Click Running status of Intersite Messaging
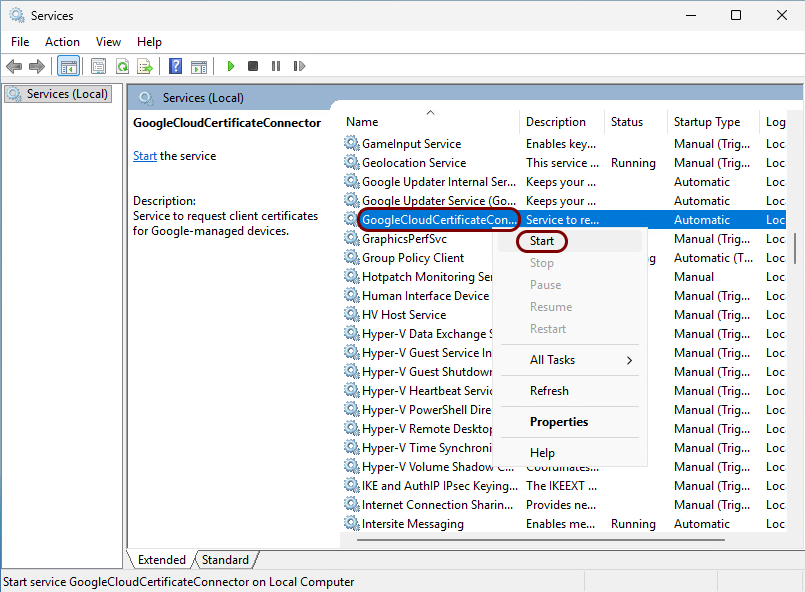 coord(633,523)
